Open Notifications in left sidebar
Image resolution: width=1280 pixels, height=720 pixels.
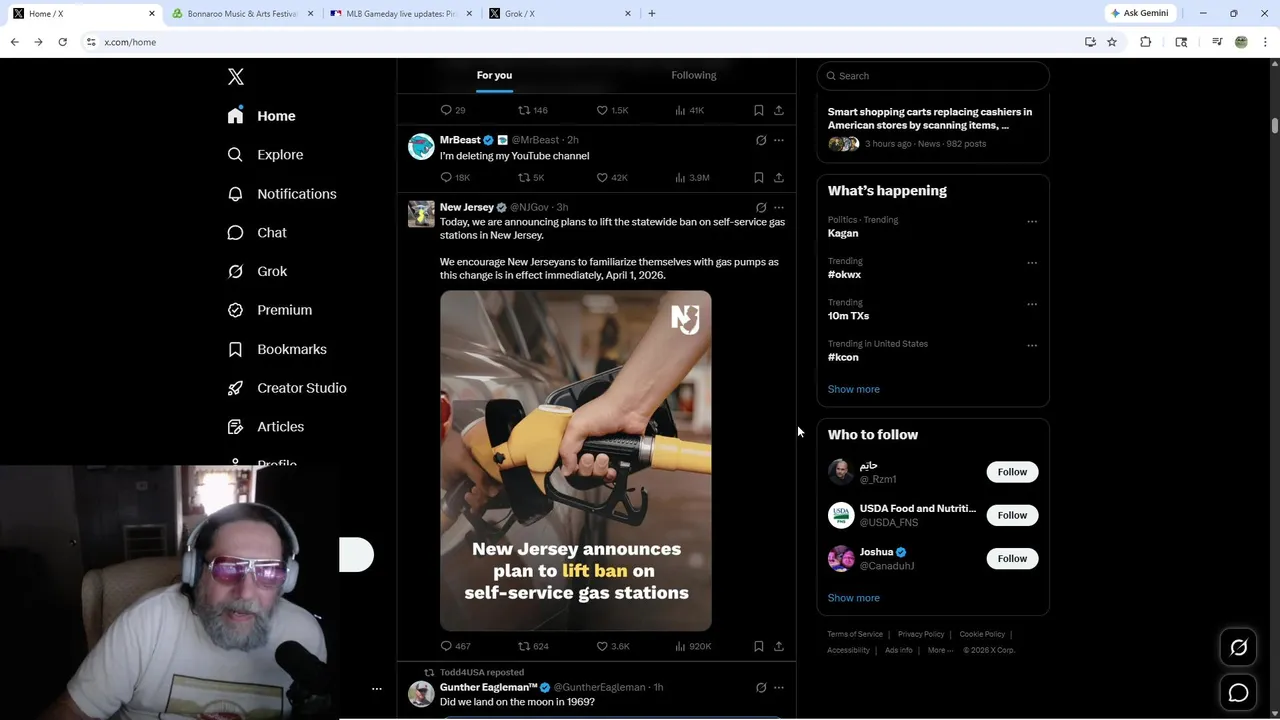click(x=282, y=194)
